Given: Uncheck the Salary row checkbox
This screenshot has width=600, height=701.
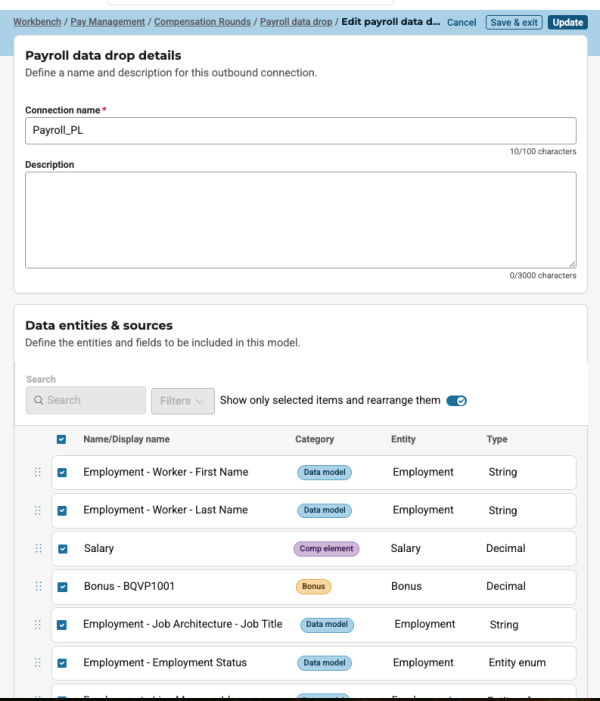Looking at the screenshot, I should [x=62, y=548].
